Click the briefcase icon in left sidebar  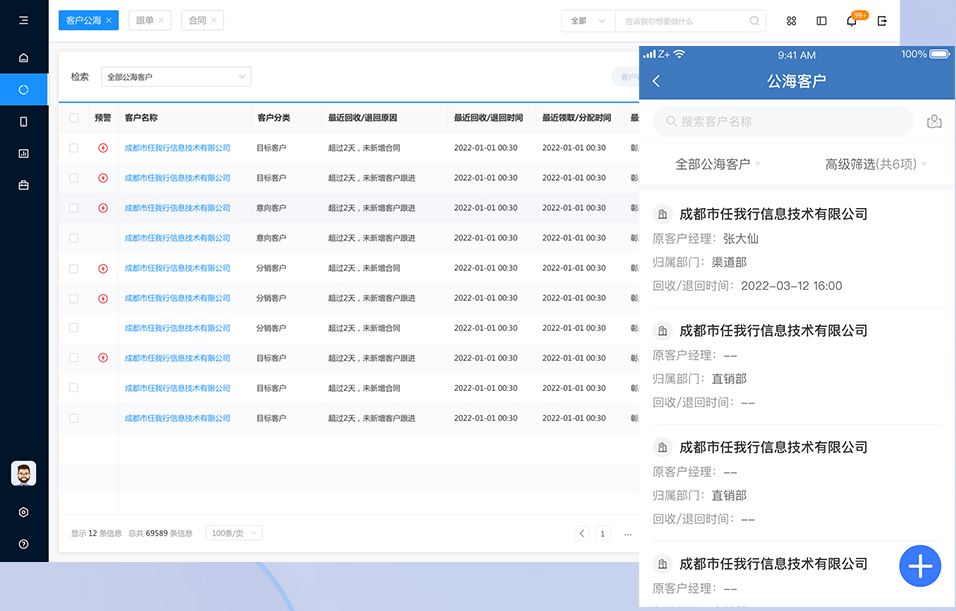[23, 184]
